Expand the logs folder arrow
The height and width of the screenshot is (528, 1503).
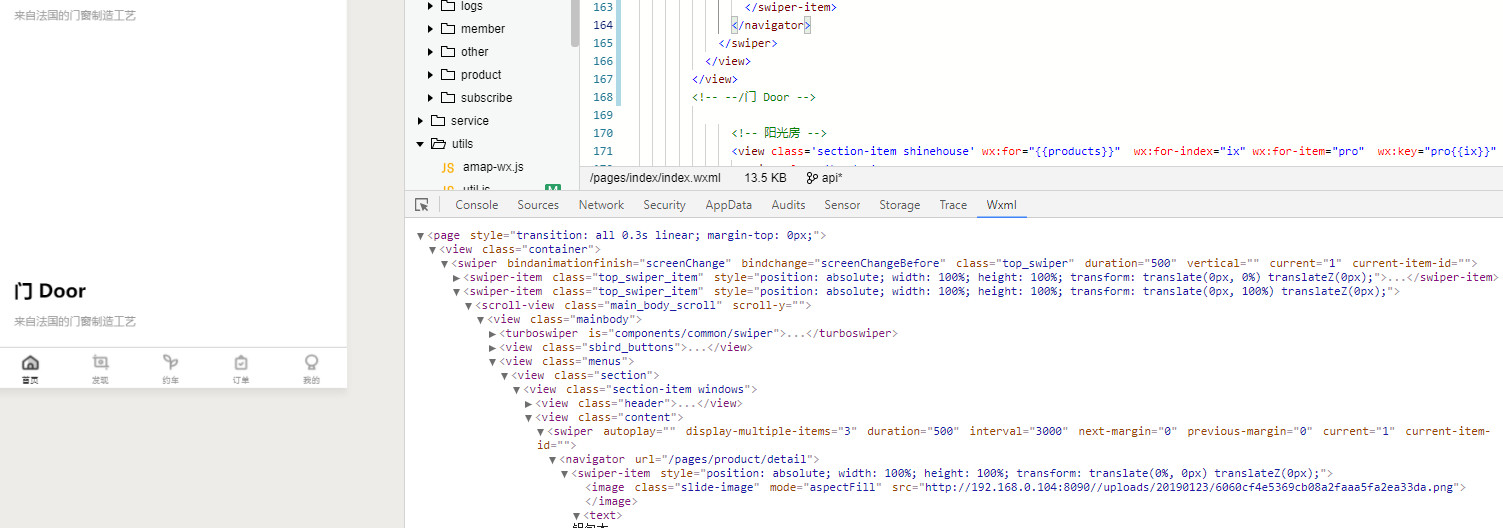pos(431,6)
